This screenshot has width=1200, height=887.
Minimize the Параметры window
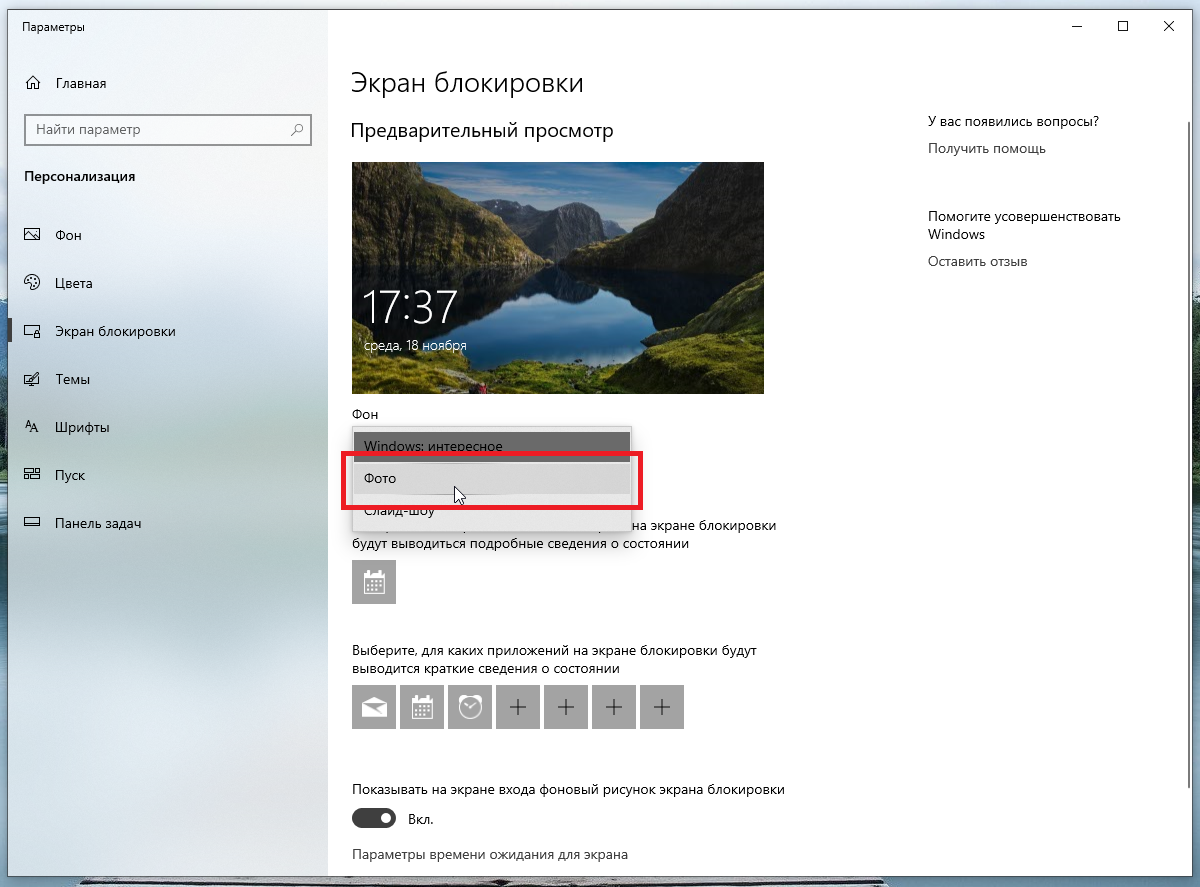click(x=1077, y=27)
